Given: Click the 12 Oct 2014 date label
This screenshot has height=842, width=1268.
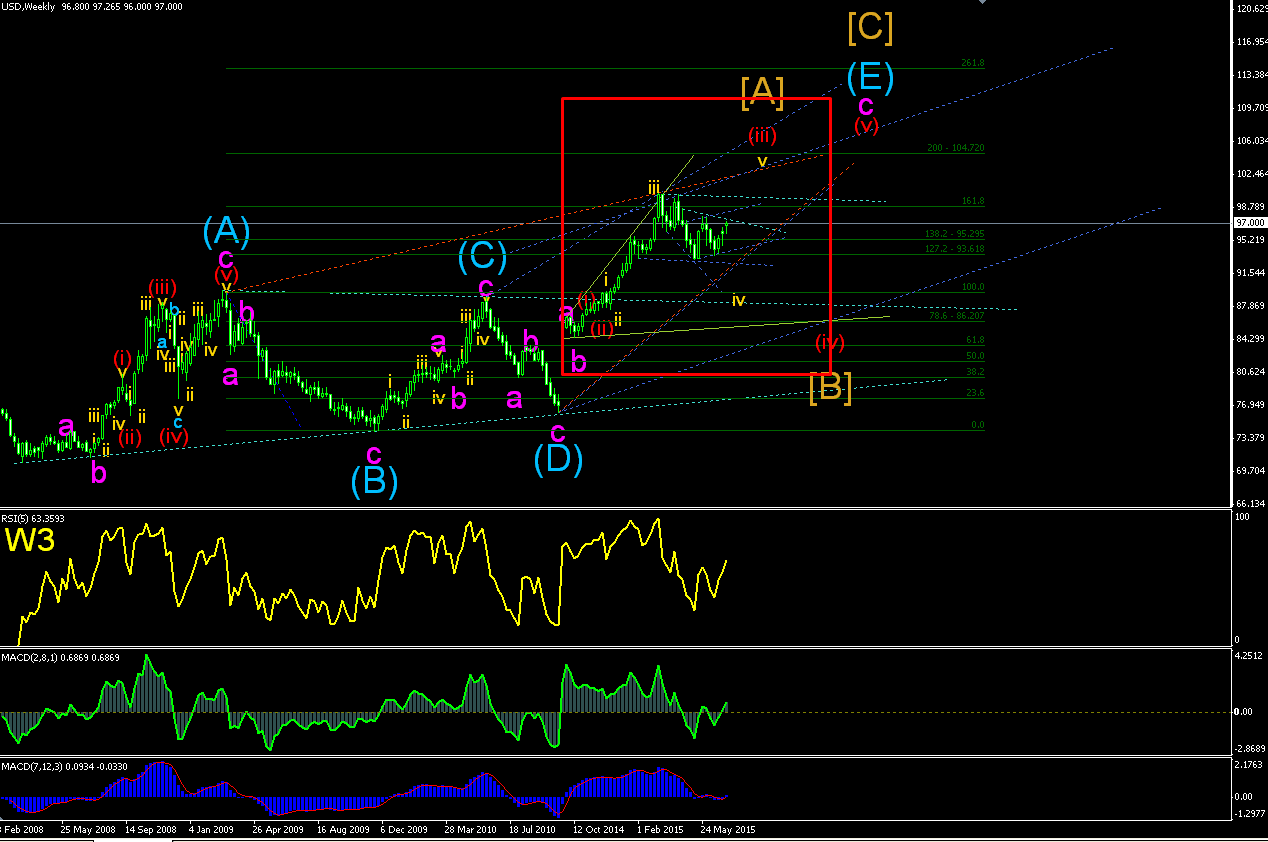Looking at the screenshot, I should (x=598, y=829).
